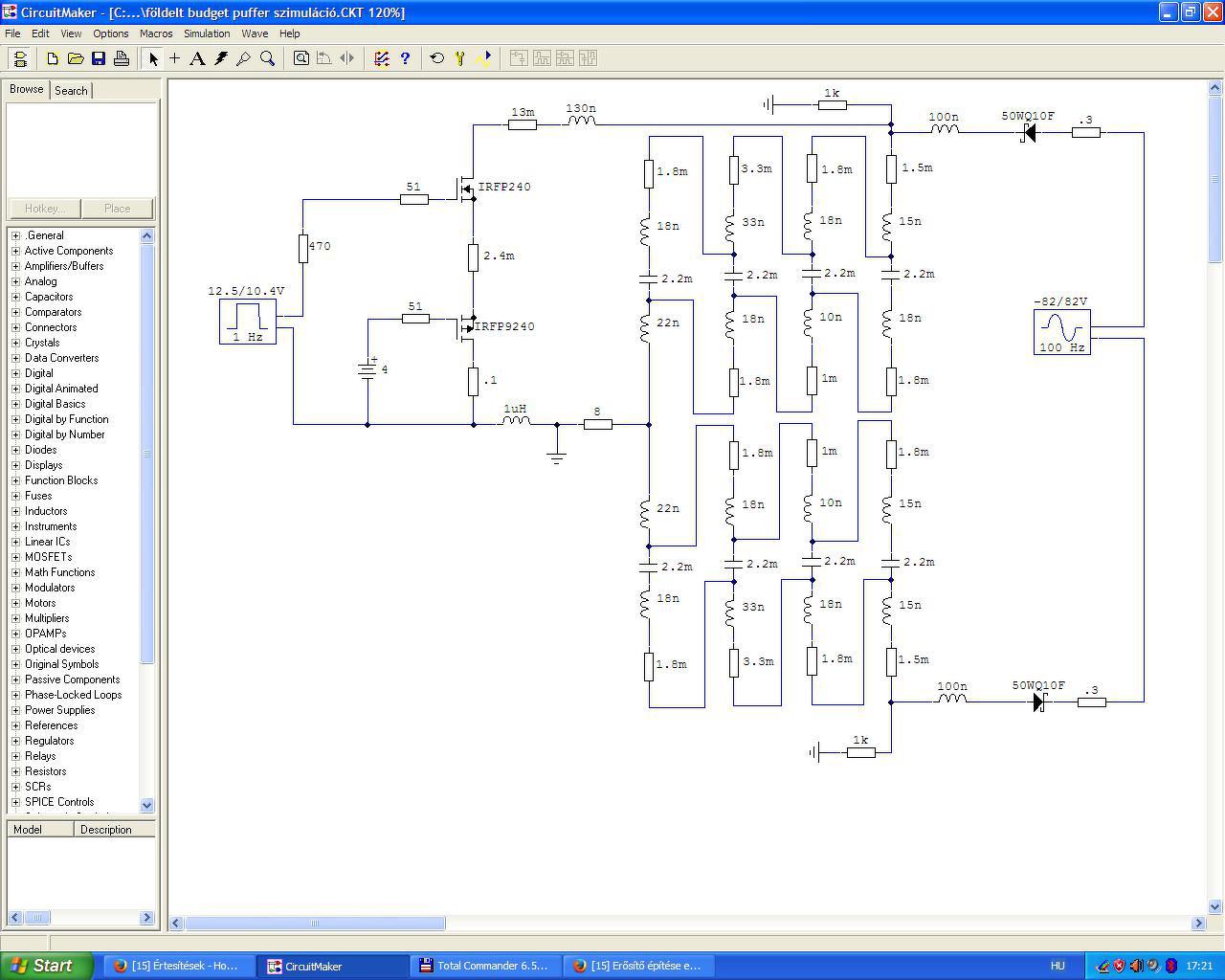This screenshot has height=980, width=1225.
Task: Select Linear ICs in device tree
Action: point(47,542)
